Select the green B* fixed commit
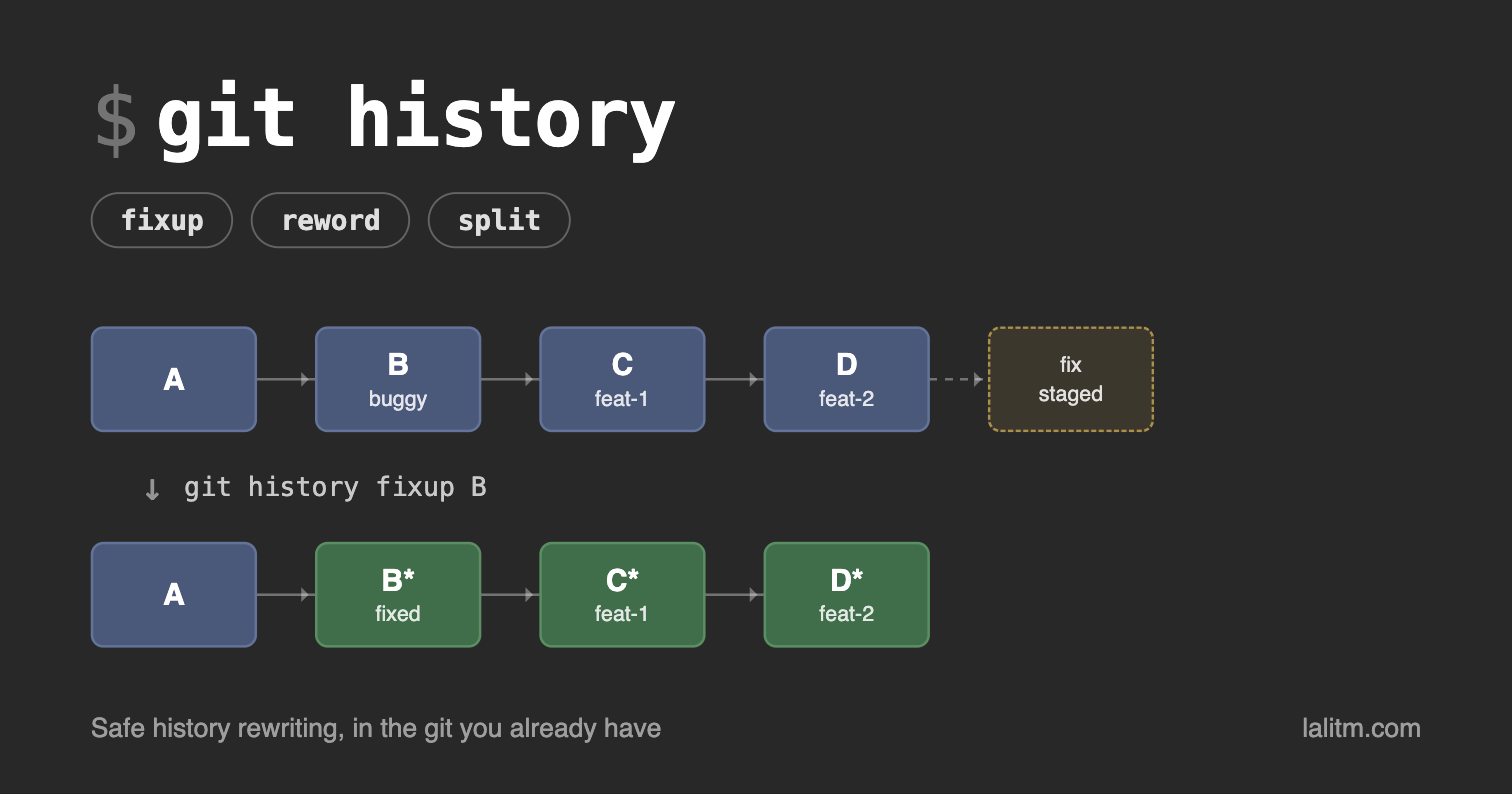Image resolution: width=1512 pixels, height=794 pixels. tap(398, 595)
